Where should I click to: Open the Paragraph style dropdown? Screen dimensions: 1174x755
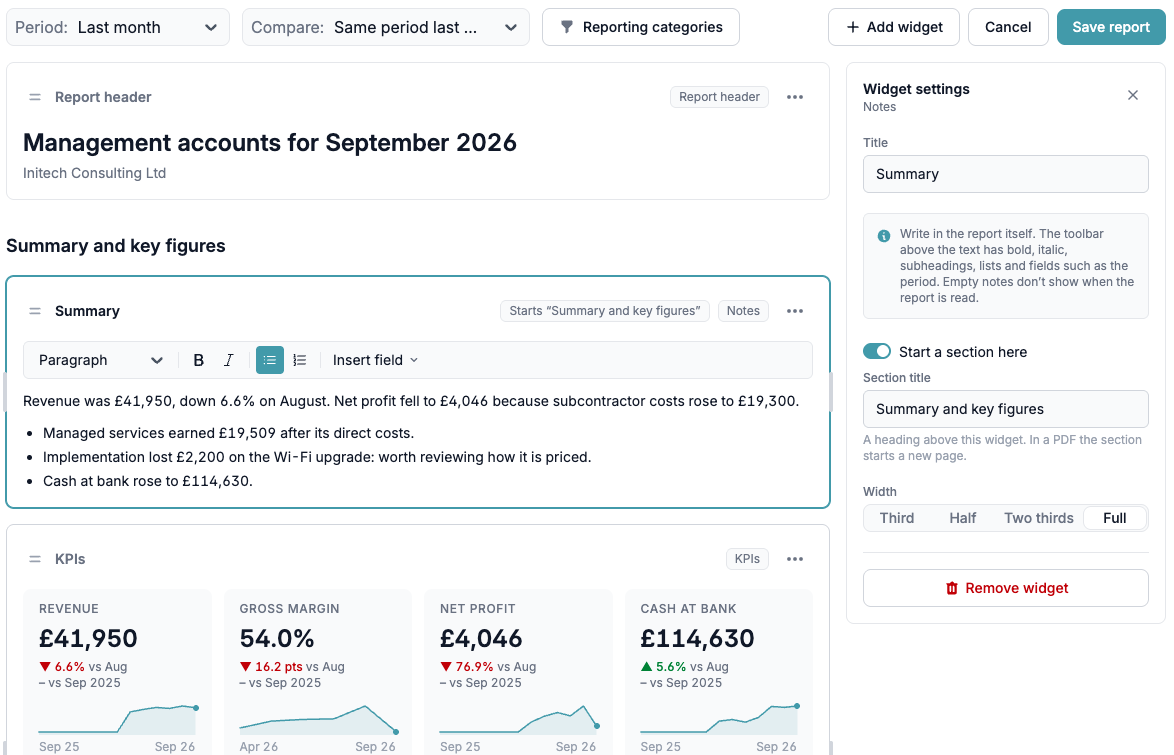100,360
